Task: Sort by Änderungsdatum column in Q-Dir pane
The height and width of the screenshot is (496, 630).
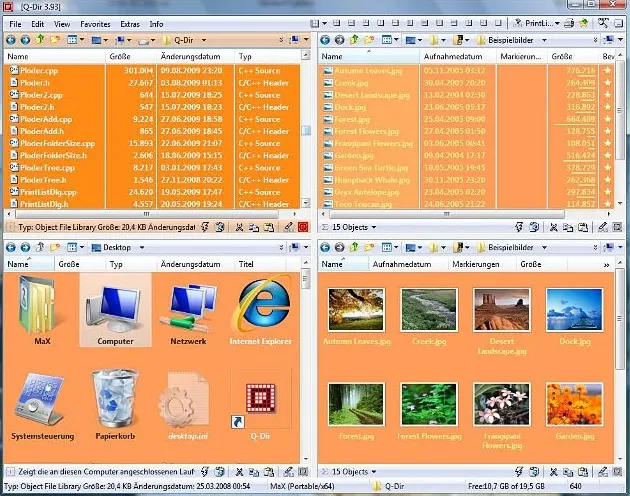Action: [x=195, y=56]
